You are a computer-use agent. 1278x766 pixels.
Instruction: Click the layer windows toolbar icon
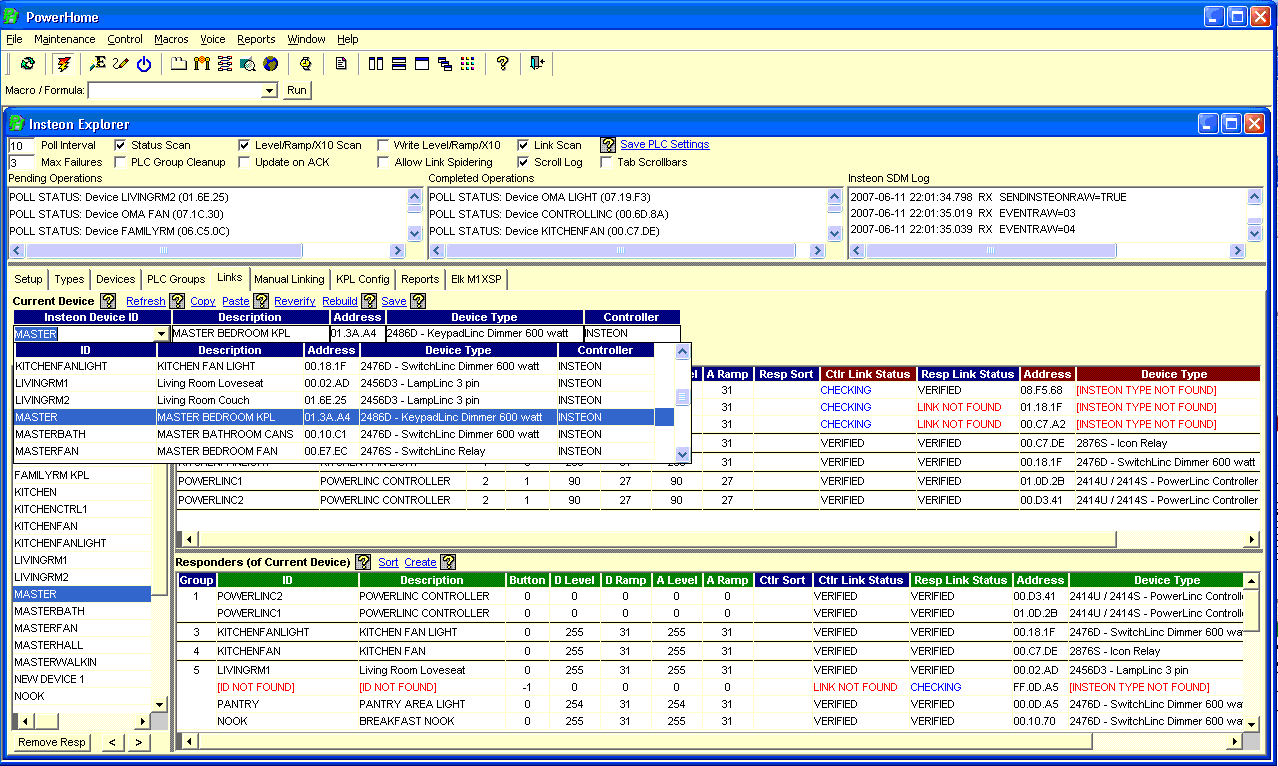click(x=422, y=64)
